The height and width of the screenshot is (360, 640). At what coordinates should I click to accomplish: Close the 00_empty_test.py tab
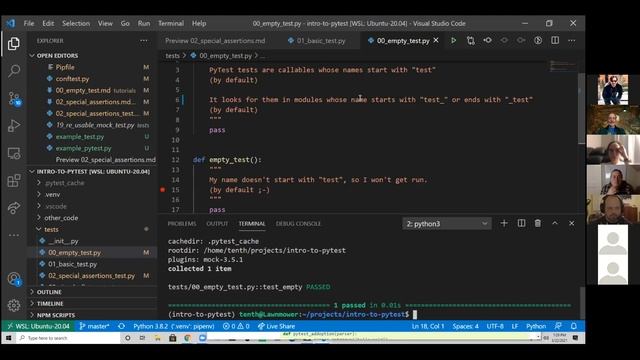(436, 40)
